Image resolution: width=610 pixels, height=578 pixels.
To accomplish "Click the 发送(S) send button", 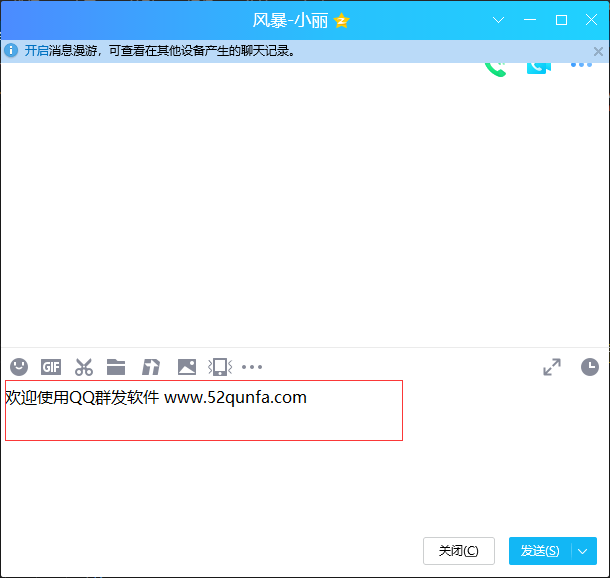I will [540, 551].
